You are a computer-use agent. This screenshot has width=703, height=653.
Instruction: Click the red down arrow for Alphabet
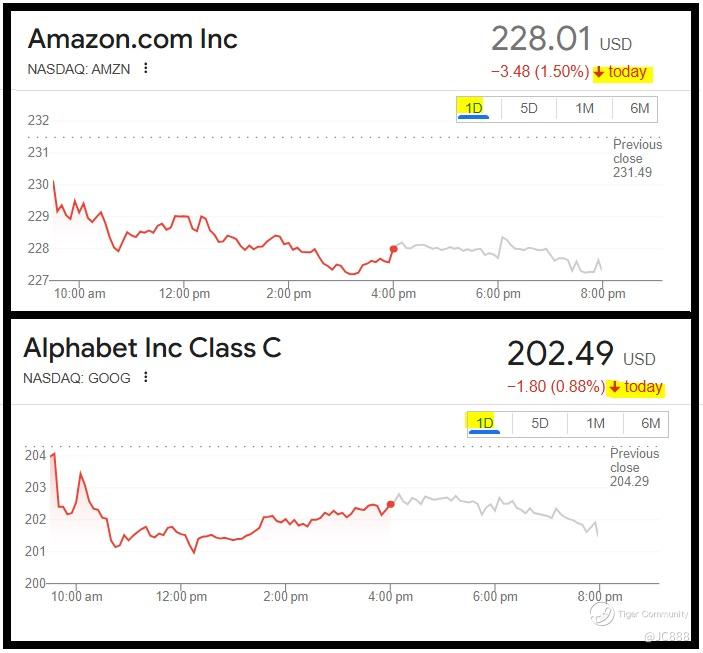click(x=614, y=387)
